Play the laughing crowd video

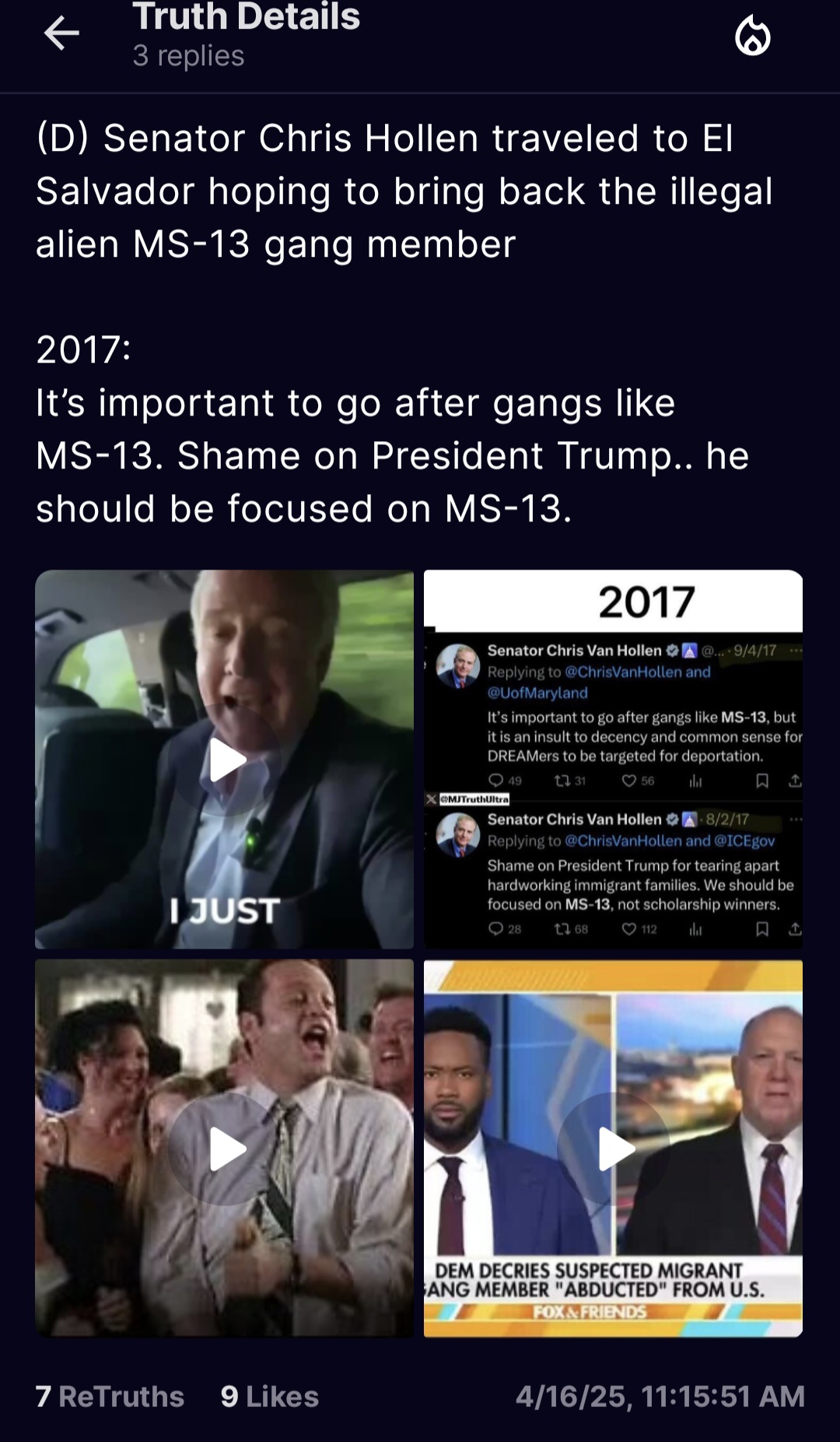[225, 1149]
